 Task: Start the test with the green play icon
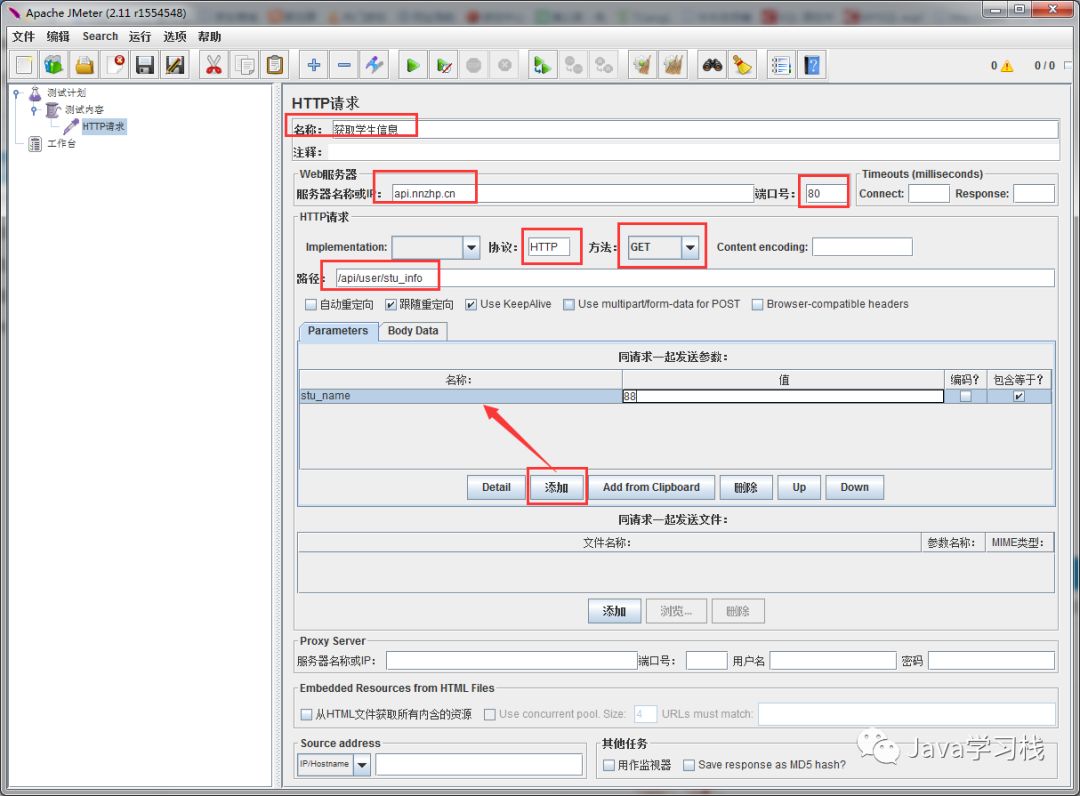413,65
